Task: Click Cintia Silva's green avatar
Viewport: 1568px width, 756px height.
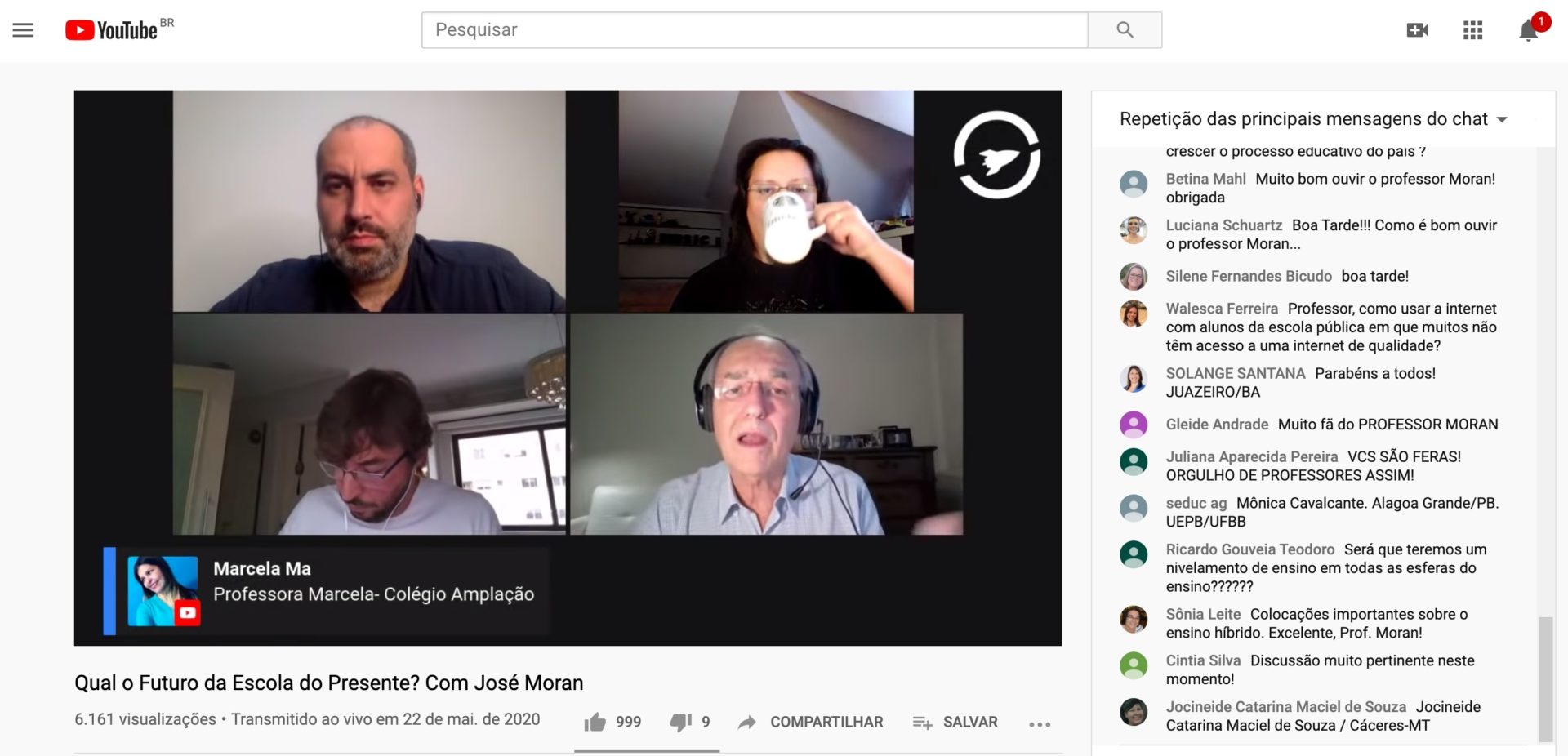Action: pyautogui.click(x=1134, y=665)
